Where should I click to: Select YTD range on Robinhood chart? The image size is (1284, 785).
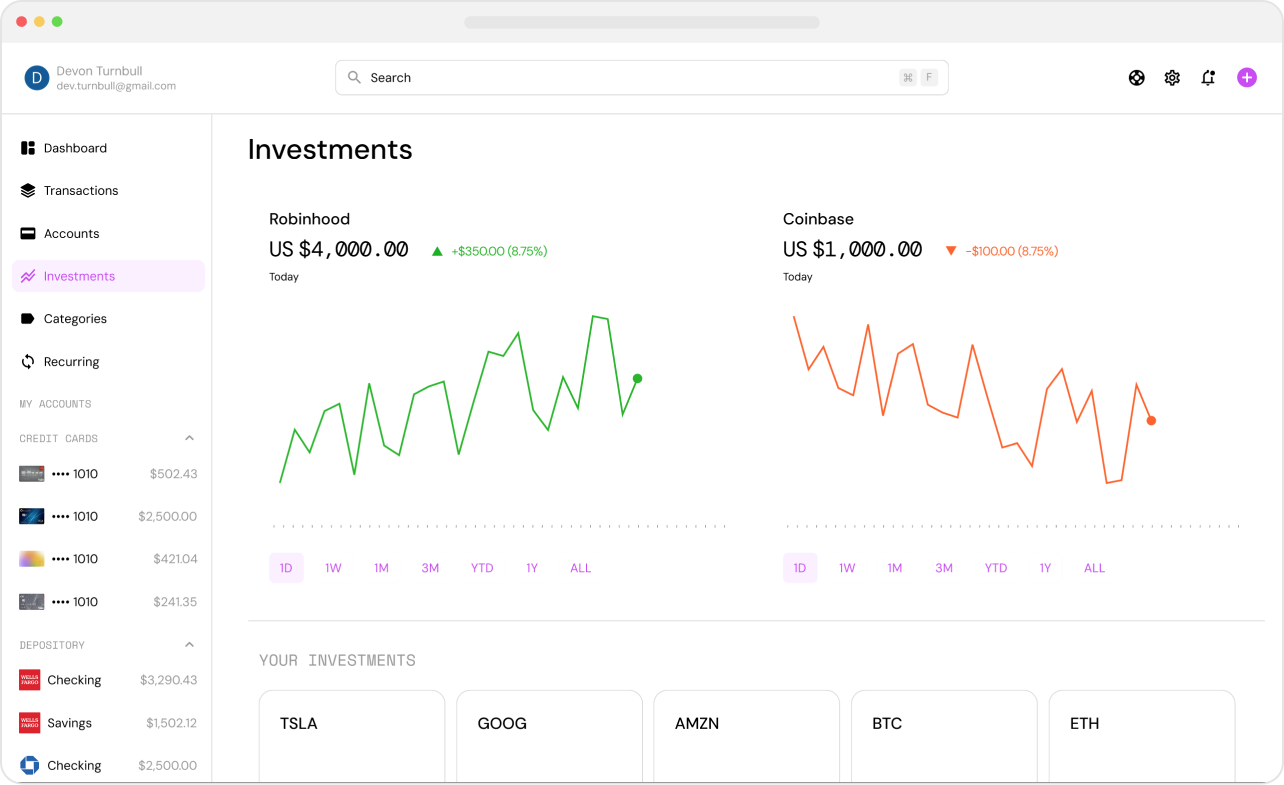click(482, 568)
